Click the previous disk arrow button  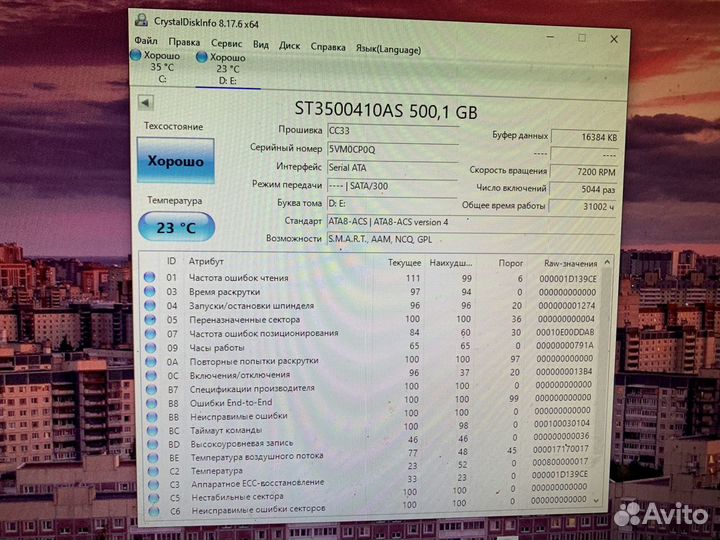146,102
